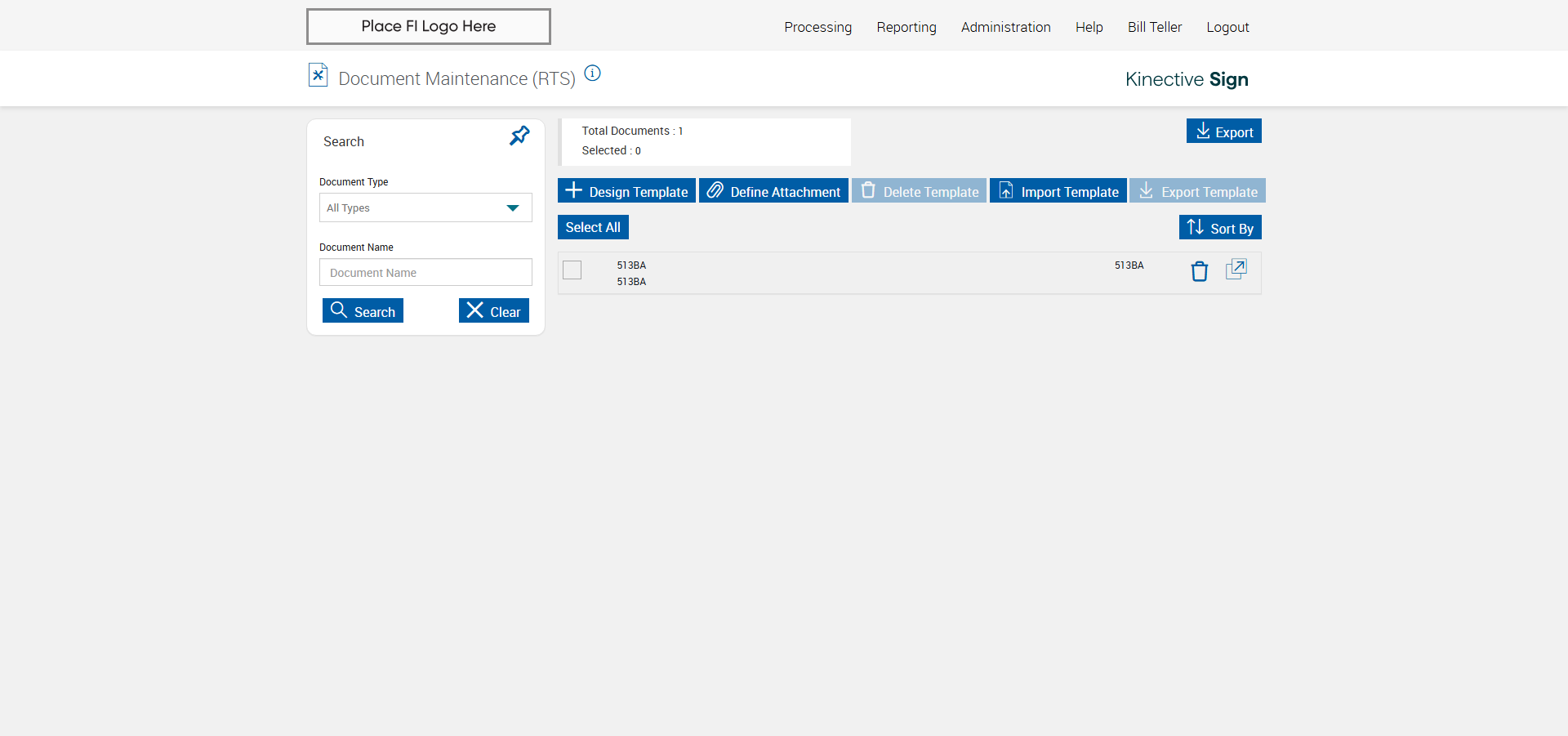Expand the Document Type dropdown

pyautogui.click(x=425, y=207)
